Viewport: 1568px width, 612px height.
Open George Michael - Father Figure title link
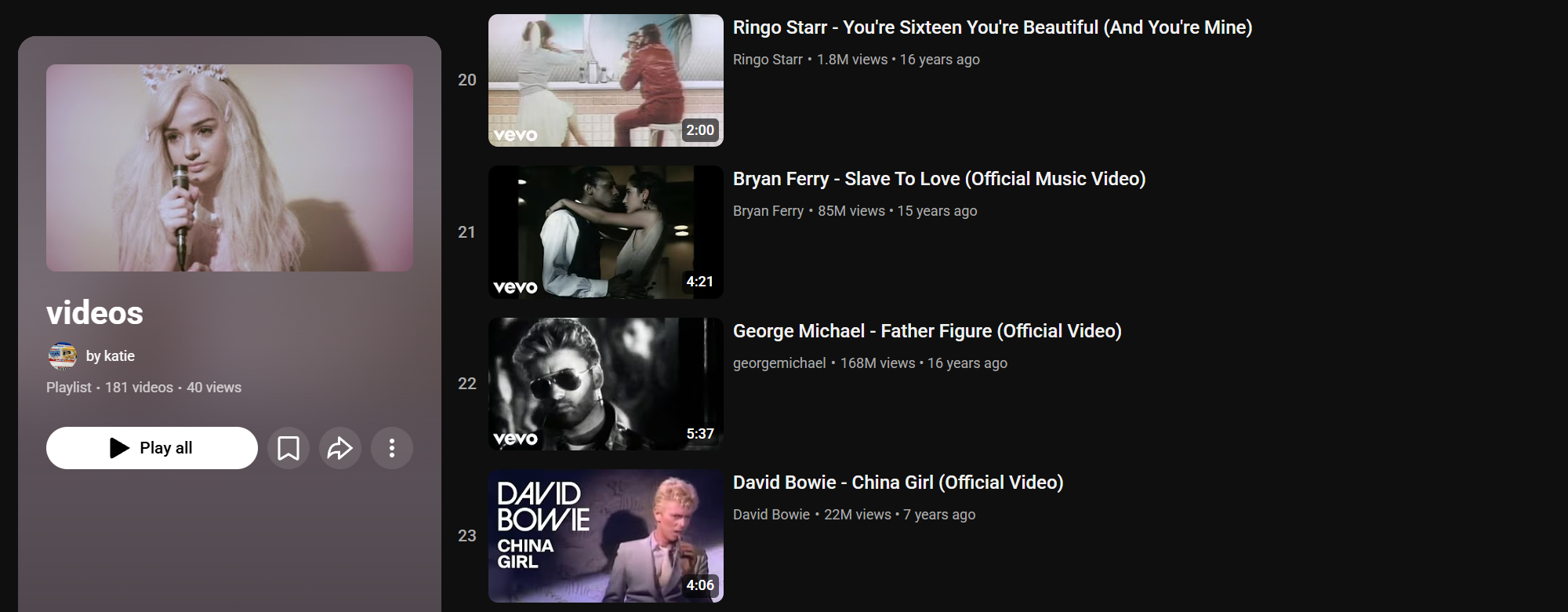coord(927,331)
